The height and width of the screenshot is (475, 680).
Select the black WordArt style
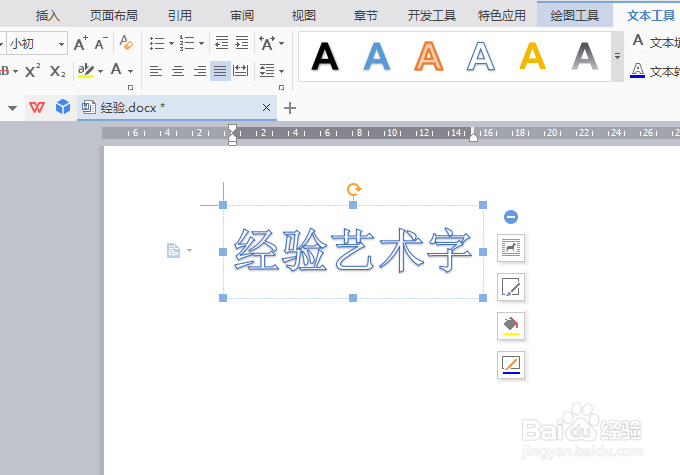point(325,56)
